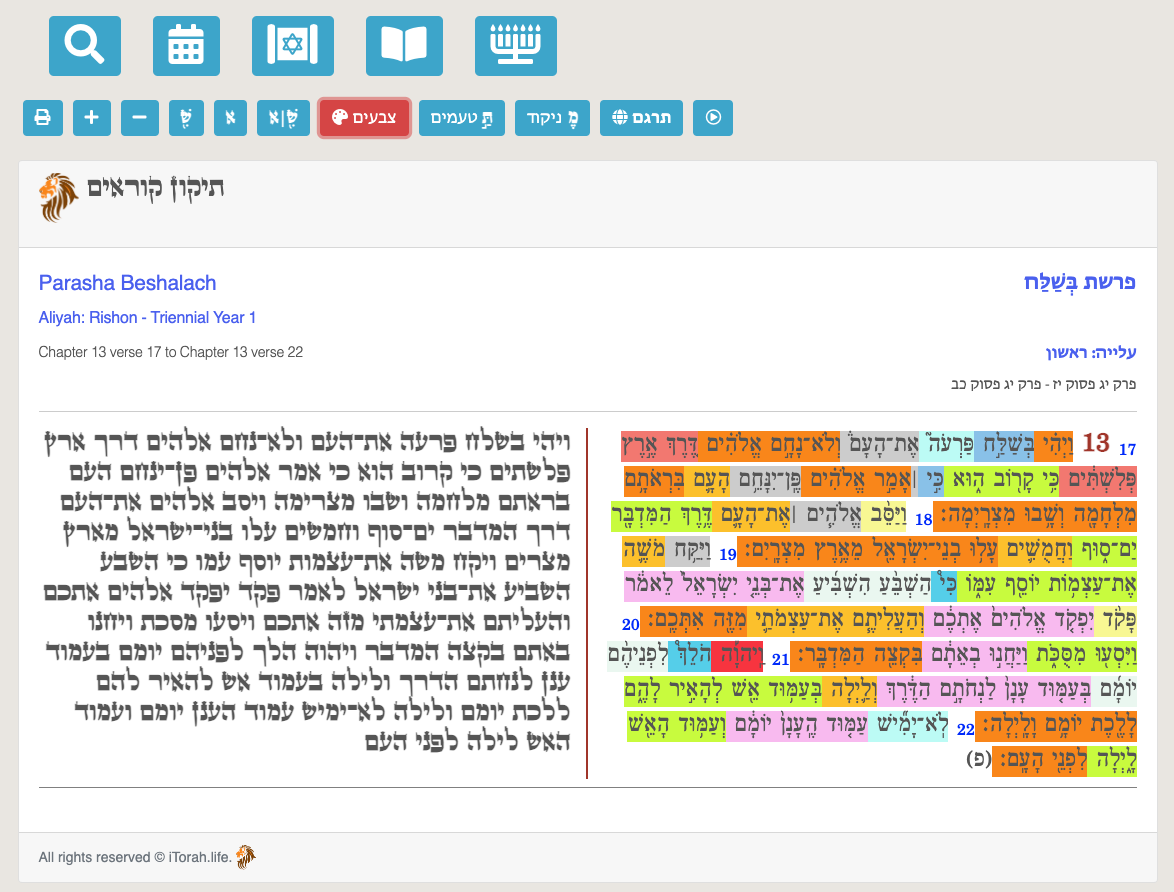Viewport: 1174px width, 892px height.
Task: Click the menorah holidays icon
Action: point(516,45)
